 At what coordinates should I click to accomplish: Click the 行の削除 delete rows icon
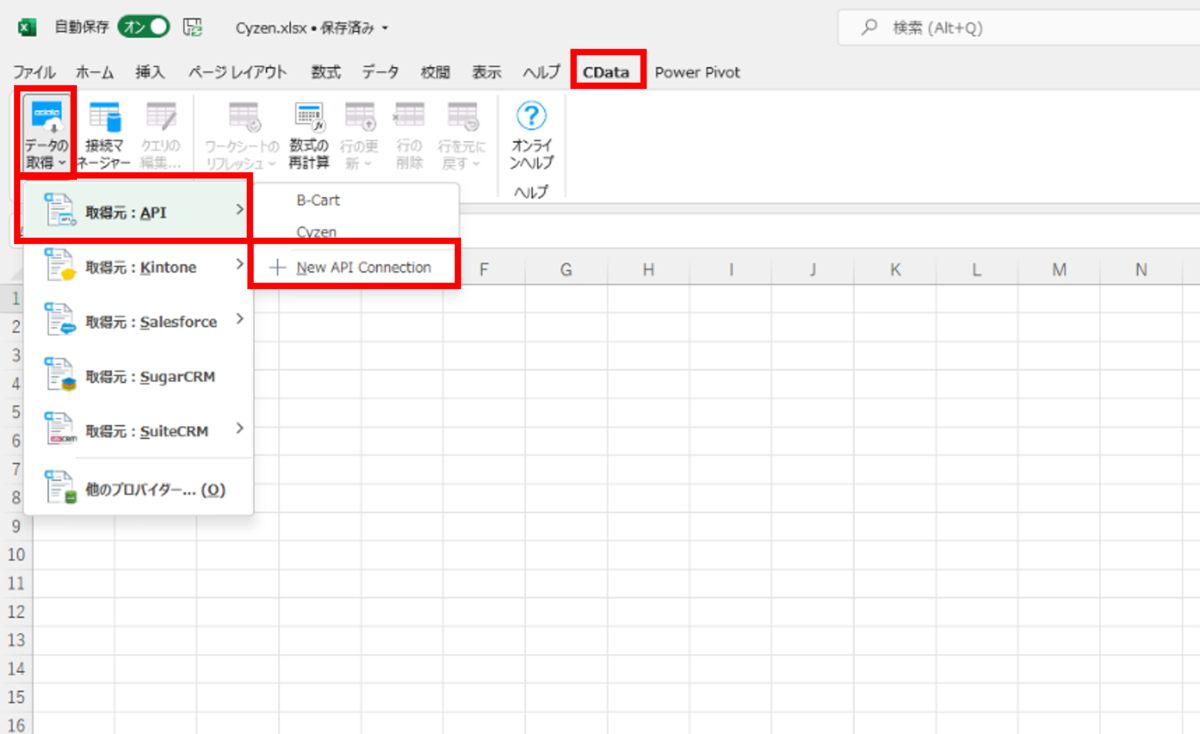(409, 116)
